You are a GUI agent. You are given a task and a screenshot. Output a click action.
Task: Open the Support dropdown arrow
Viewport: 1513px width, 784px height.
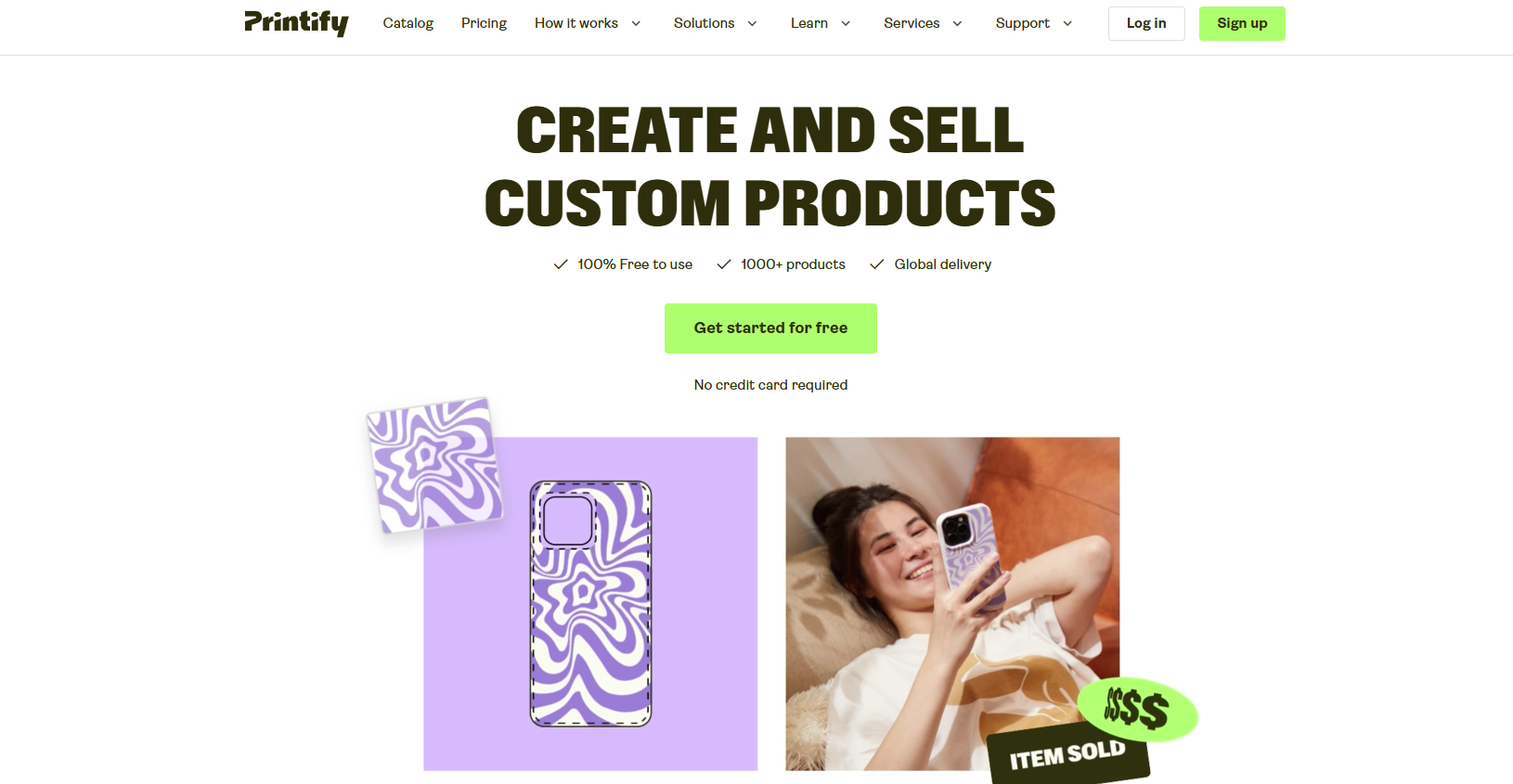[1067, 23]
